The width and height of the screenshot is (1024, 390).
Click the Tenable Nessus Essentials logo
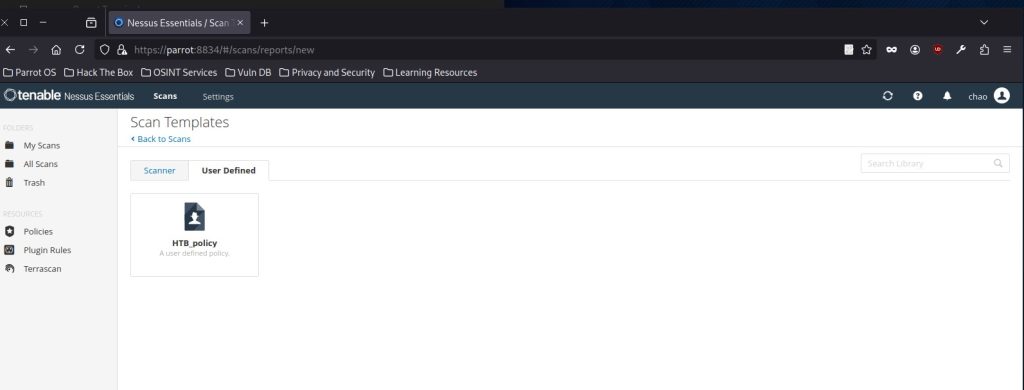pyautogui.click(x=69, y=96)
